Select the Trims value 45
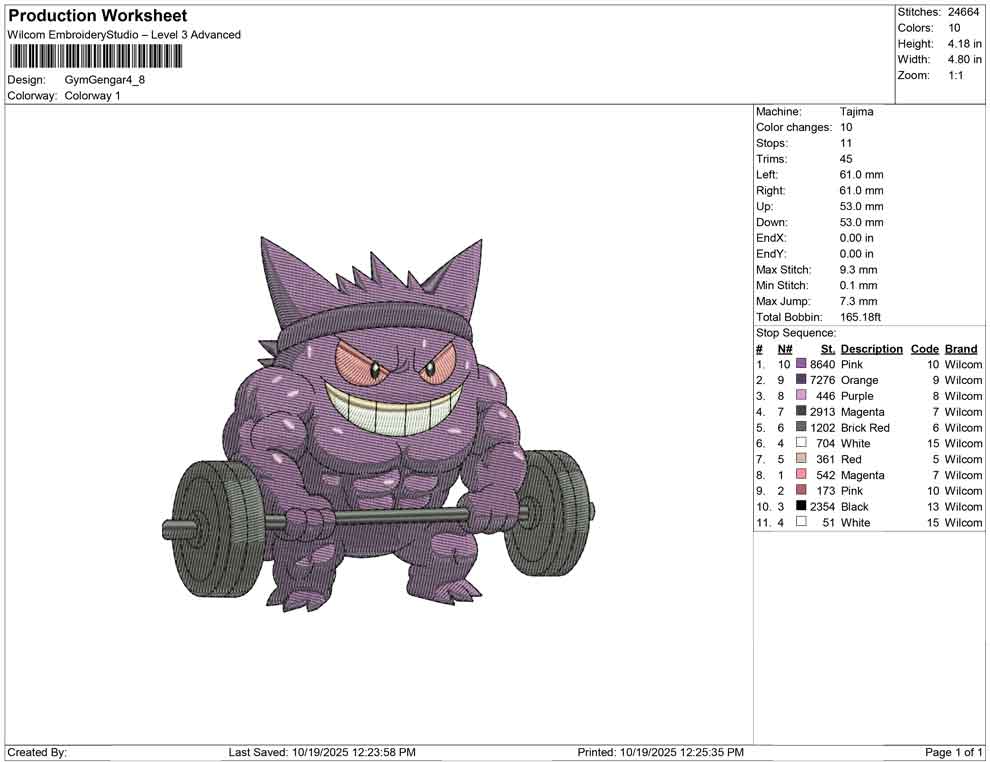Viewport: 990px width, 762px height. (x=846, y=159)
